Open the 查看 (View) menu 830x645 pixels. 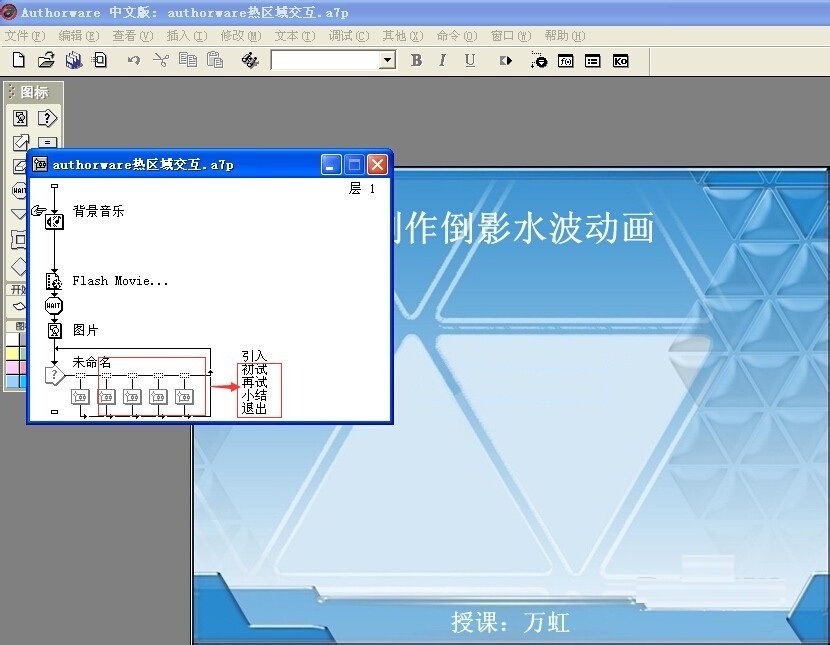pyautogui.click(x=132, y=35)
